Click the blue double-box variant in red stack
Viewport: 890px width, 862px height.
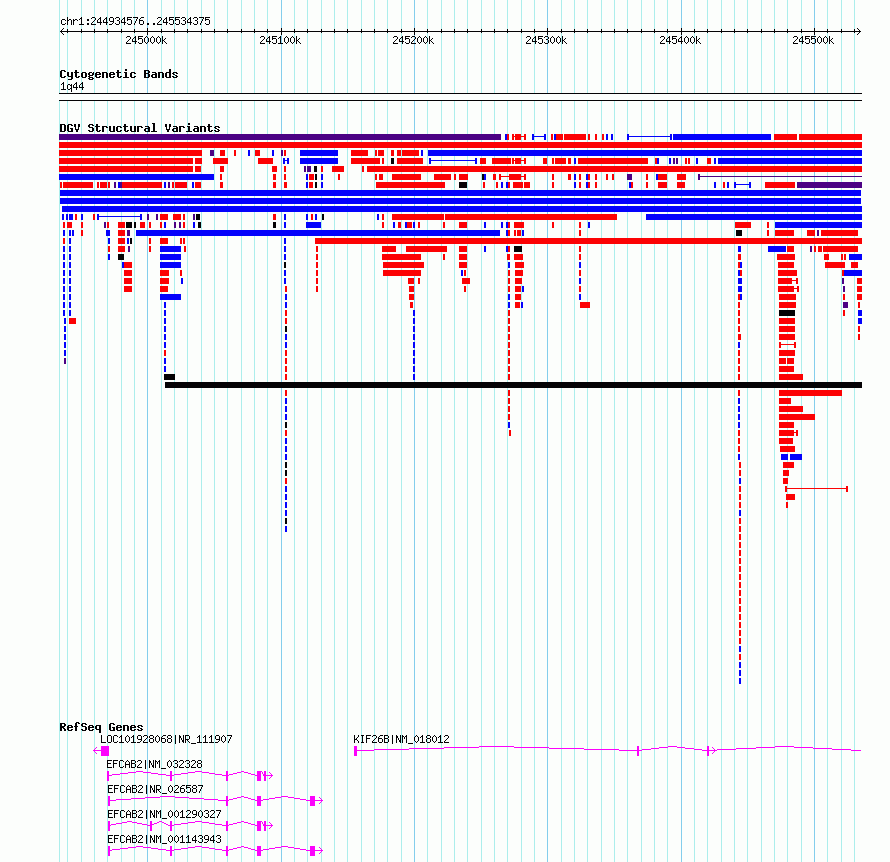[791, 457]
